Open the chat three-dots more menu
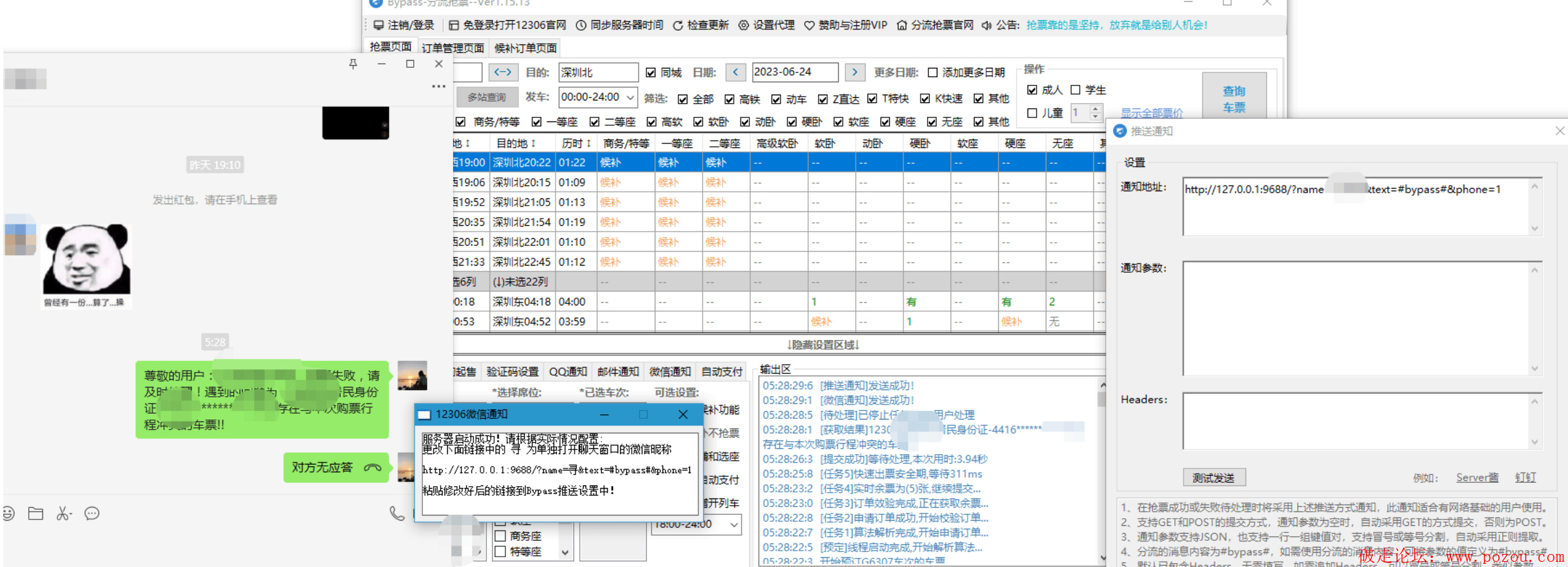The image size is (1568, 567). 438,86
